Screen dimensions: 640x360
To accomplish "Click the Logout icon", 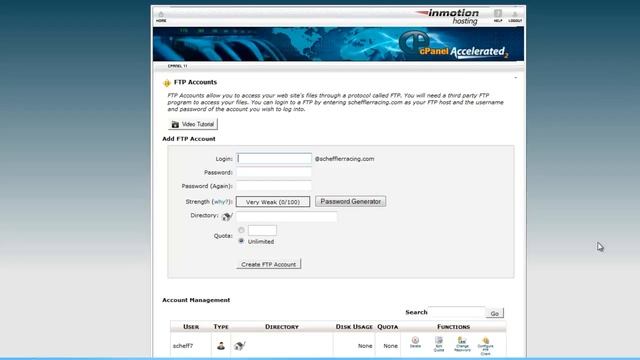I will pos(515,16).
